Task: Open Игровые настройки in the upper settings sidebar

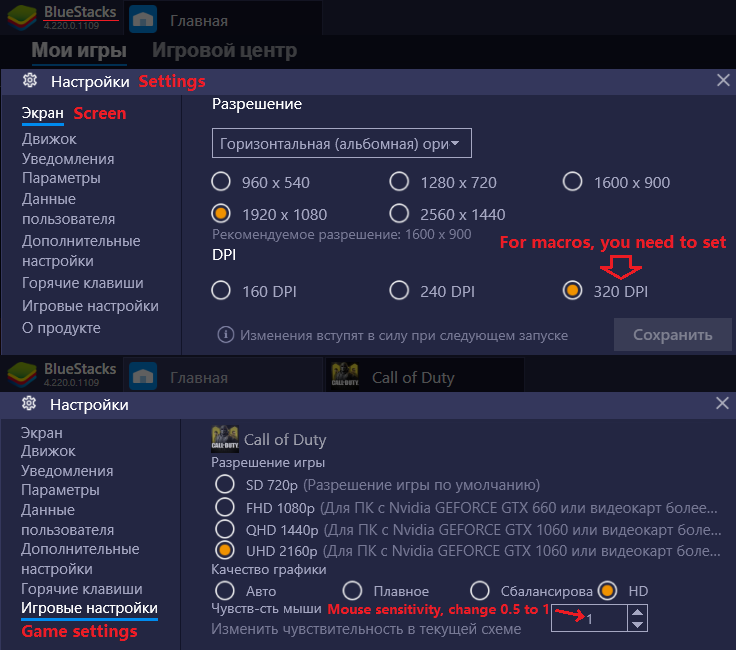Action: (x=90, y=306)
